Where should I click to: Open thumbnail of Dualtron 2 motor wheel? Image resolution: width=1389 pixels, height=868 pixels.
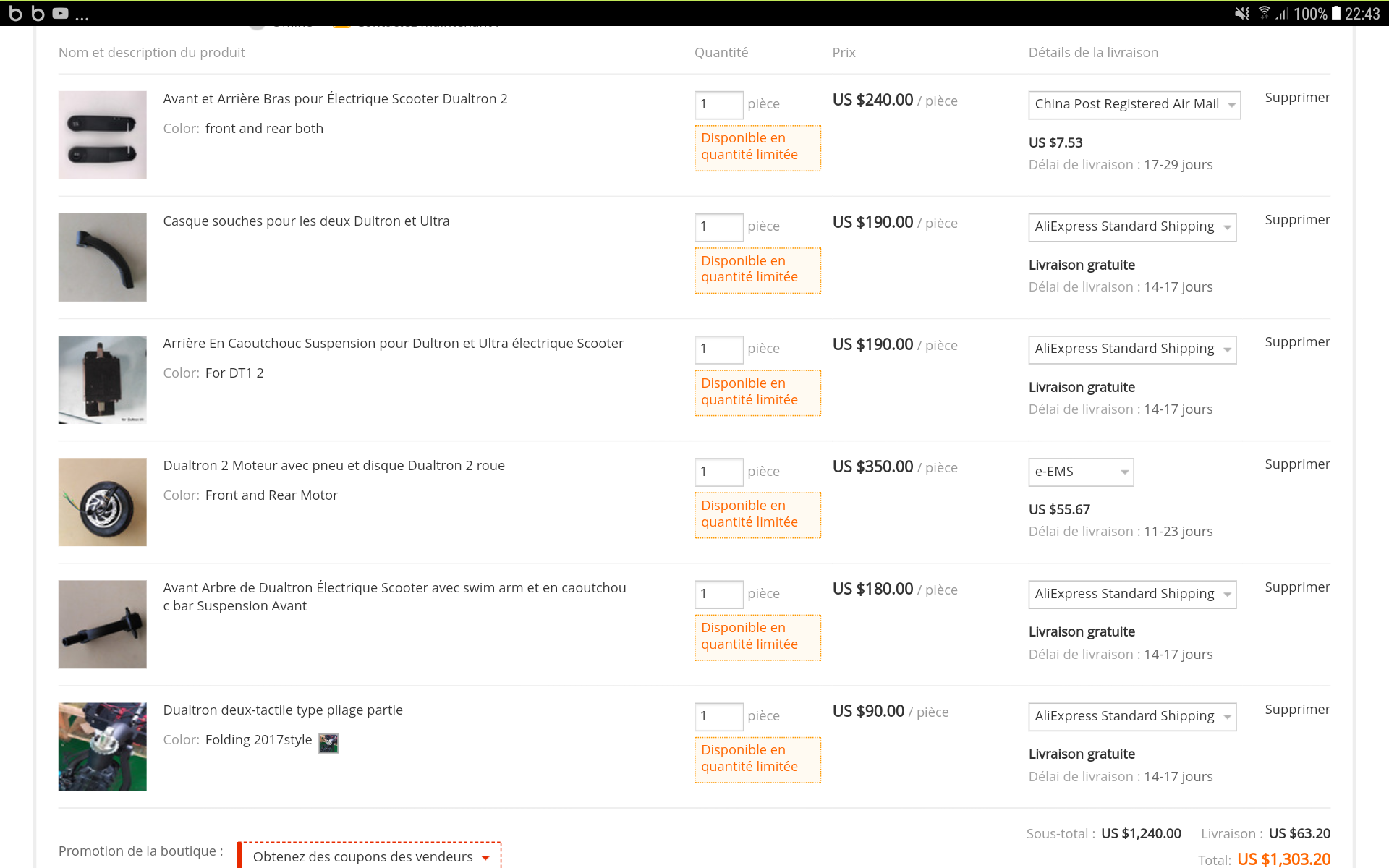tap(103, 502)
